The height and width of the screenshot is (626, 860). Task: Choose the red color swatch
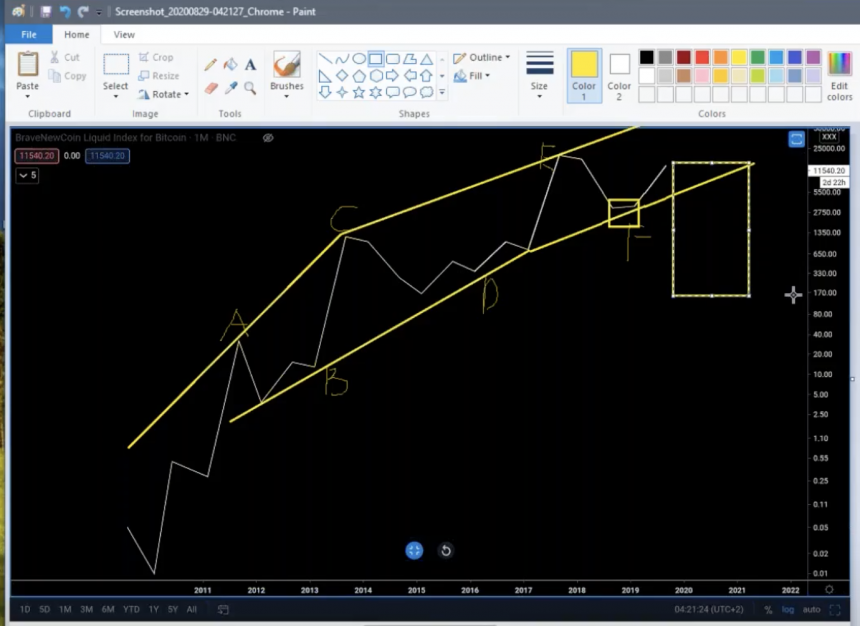coord(703,57)
